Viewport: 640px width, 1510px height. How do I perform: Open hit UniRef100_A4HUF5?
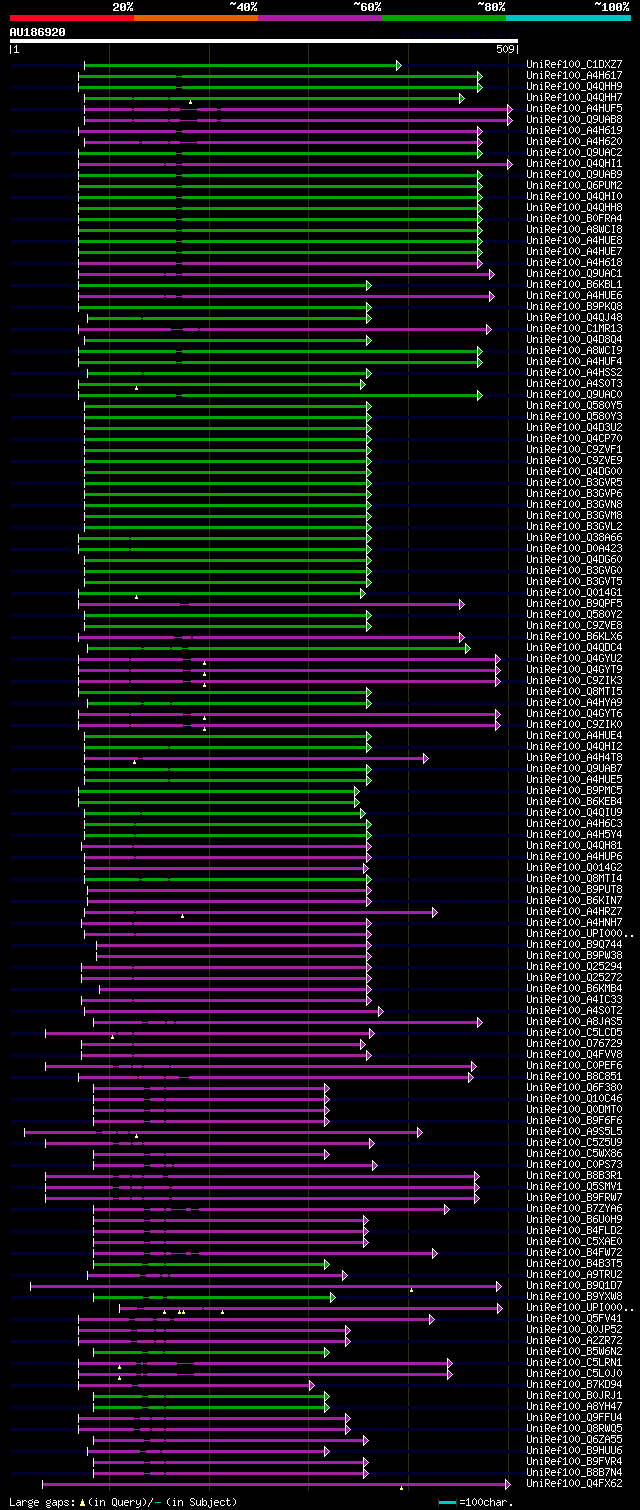(574, 109)
